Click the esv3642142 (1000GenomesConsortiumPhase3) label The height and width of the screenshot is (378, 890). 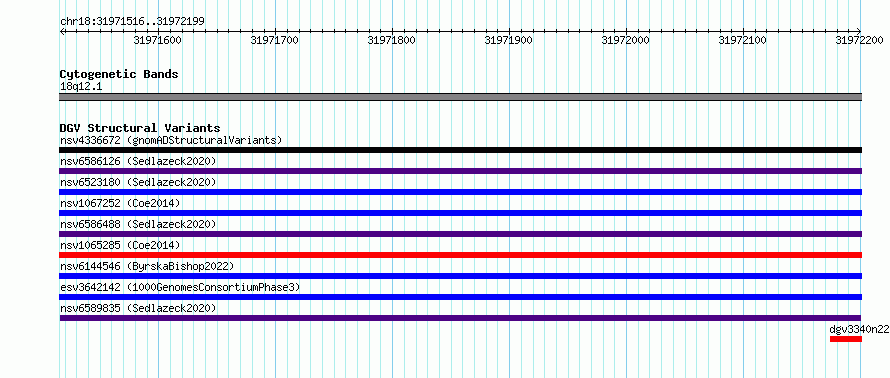point(180,287)
